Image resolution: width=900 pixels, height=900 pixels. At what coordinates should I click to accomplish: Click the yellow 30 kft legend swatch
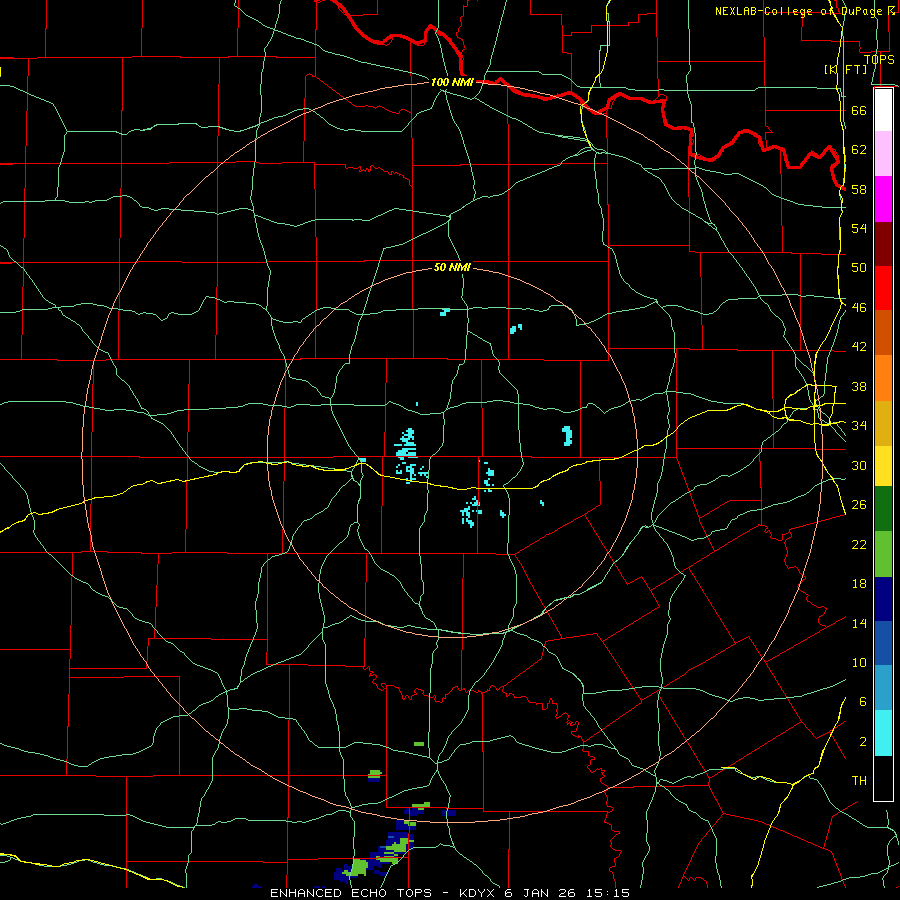coord(883,466)
